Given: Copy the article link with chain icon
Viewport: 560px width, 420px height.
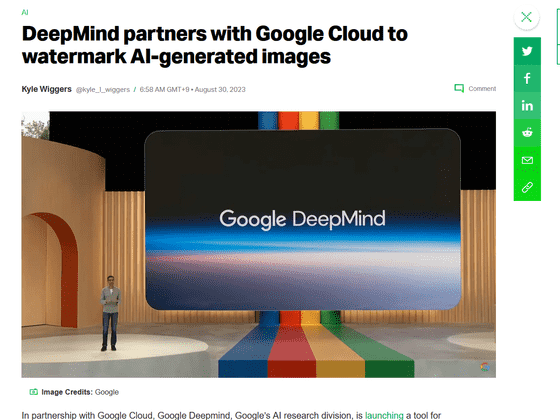Looking at the screenshot, I should (527, 187).
